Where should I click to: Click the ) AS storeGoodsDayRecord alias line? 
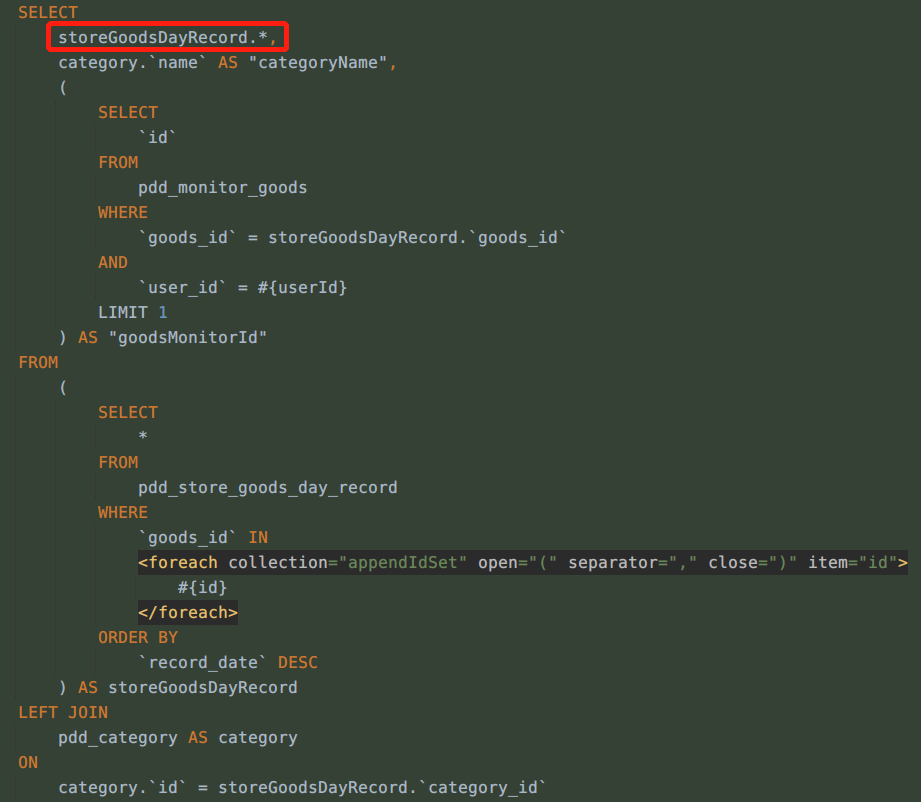pyautogui.click(x=178, y=687)
